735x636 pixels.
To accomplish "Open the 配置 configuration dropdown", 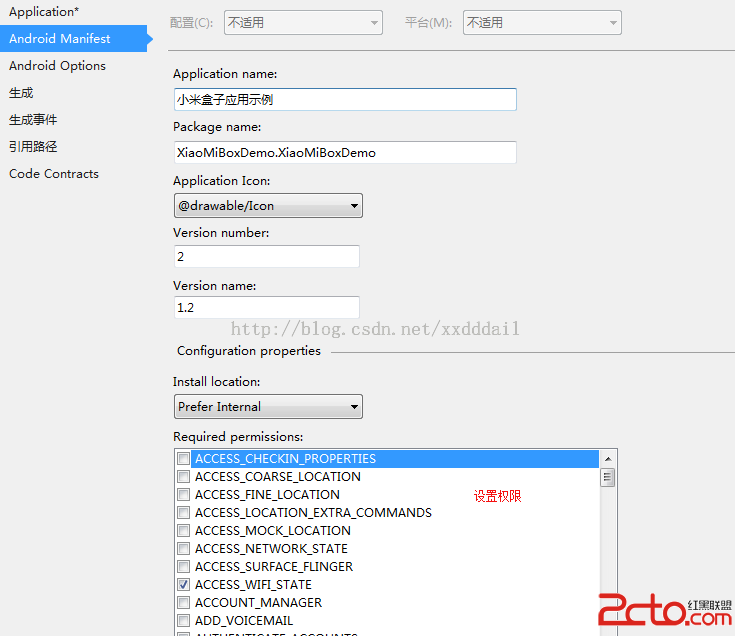I will tap(303, 22).
